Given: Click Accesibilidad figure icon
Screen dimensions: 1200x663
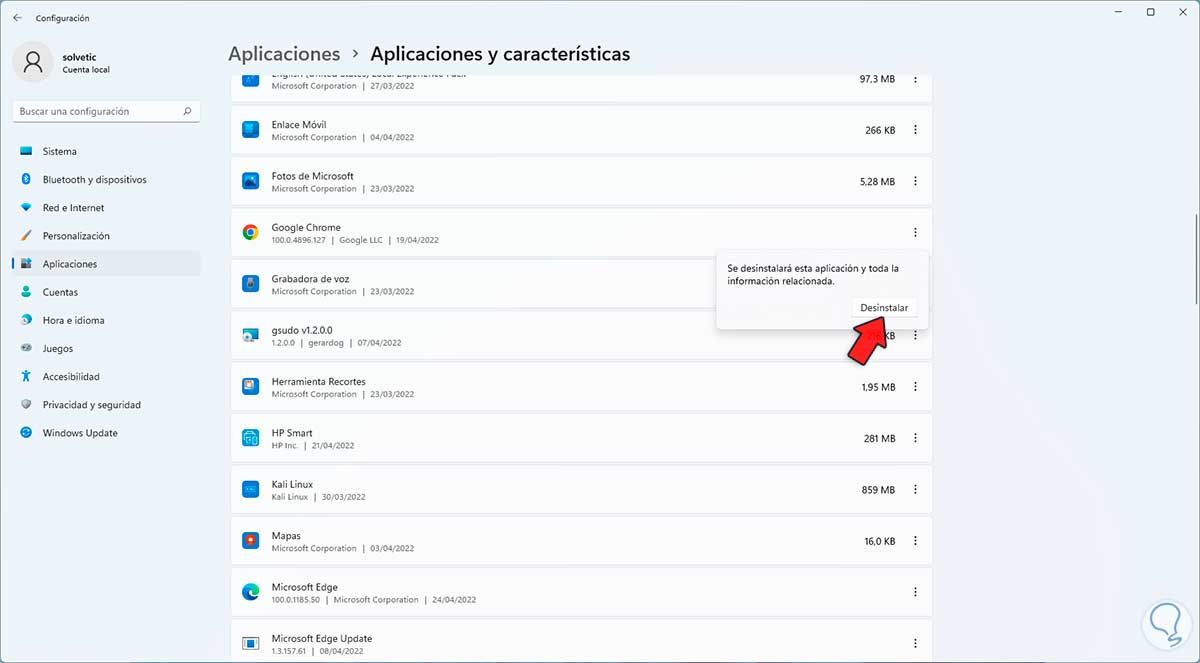Looking at the screenshot, I should [26, 377].
